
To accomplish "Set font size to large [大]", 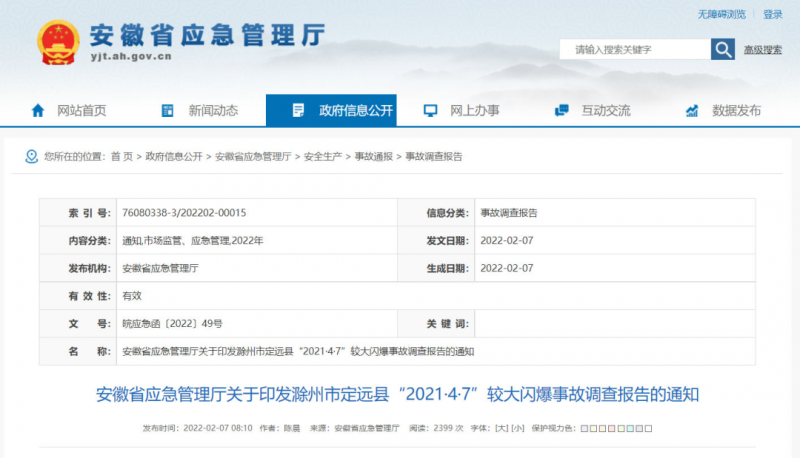I will click(x=502, y=428).
